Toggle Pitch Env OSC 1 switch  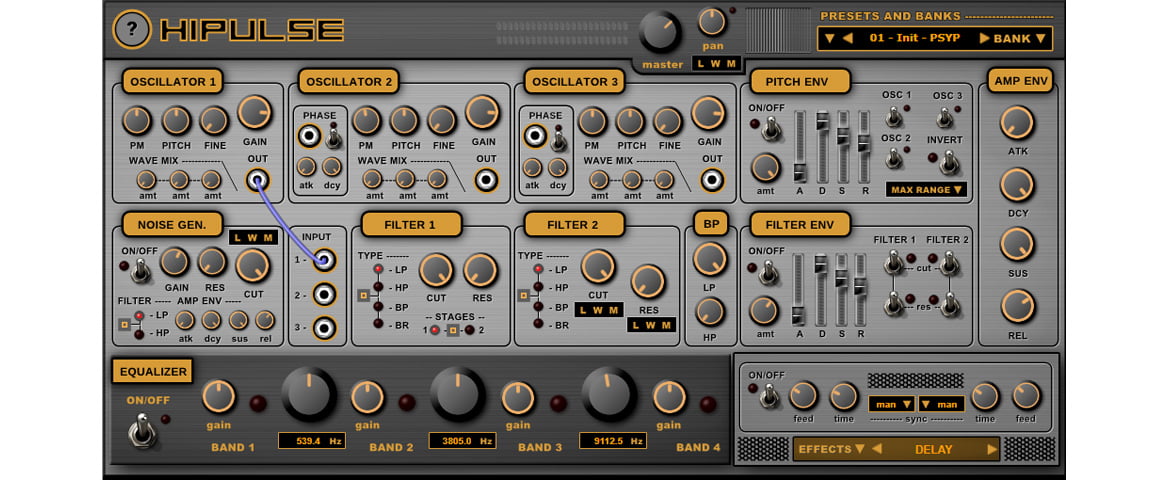point(892,116)
